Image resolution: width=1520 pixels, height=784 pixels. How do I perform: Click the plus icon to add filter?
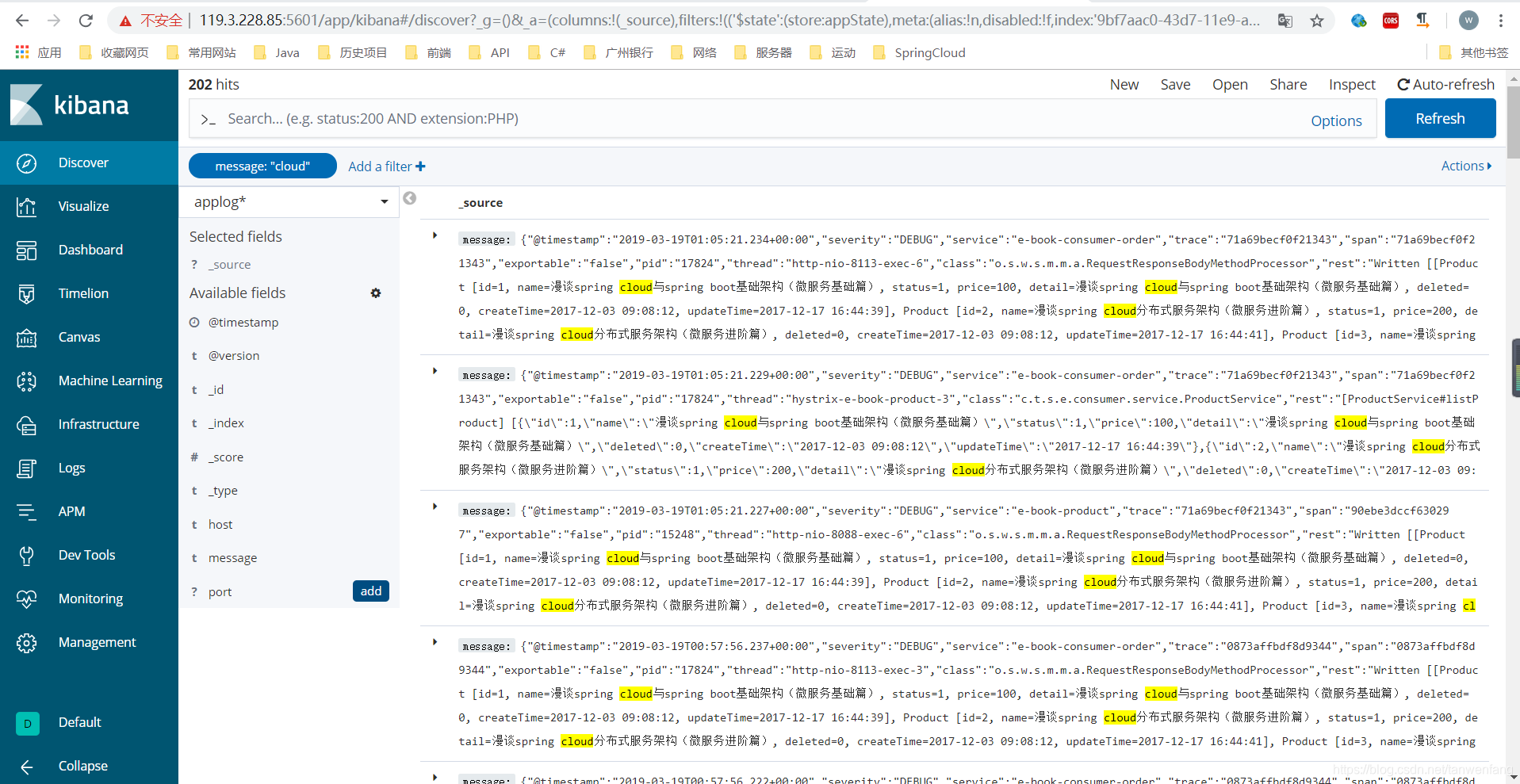[420, 166]
